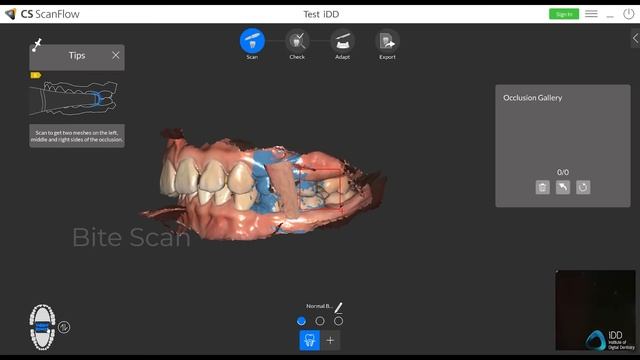Delete the occlusion in gallery
This screenshot has width=640, height=360.
542,187
